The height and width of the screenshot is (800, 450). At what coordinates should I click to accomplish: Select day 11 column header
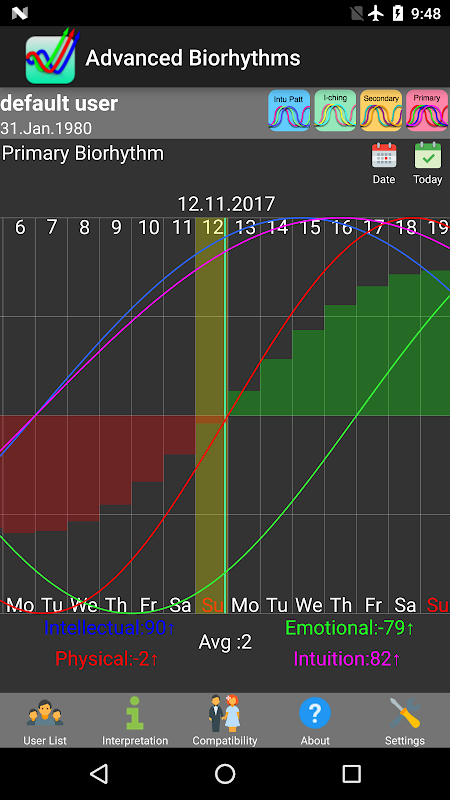(180, 228)
